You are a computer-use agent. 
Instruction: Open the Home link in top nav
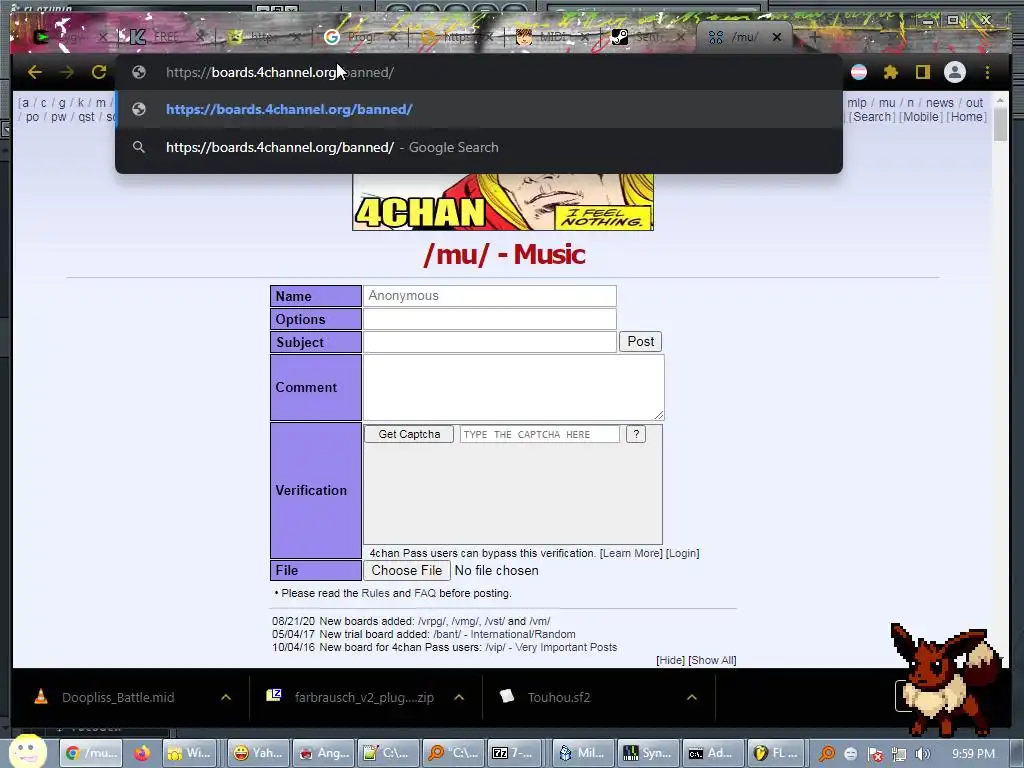pyautogui.click(x=967, y=117)
